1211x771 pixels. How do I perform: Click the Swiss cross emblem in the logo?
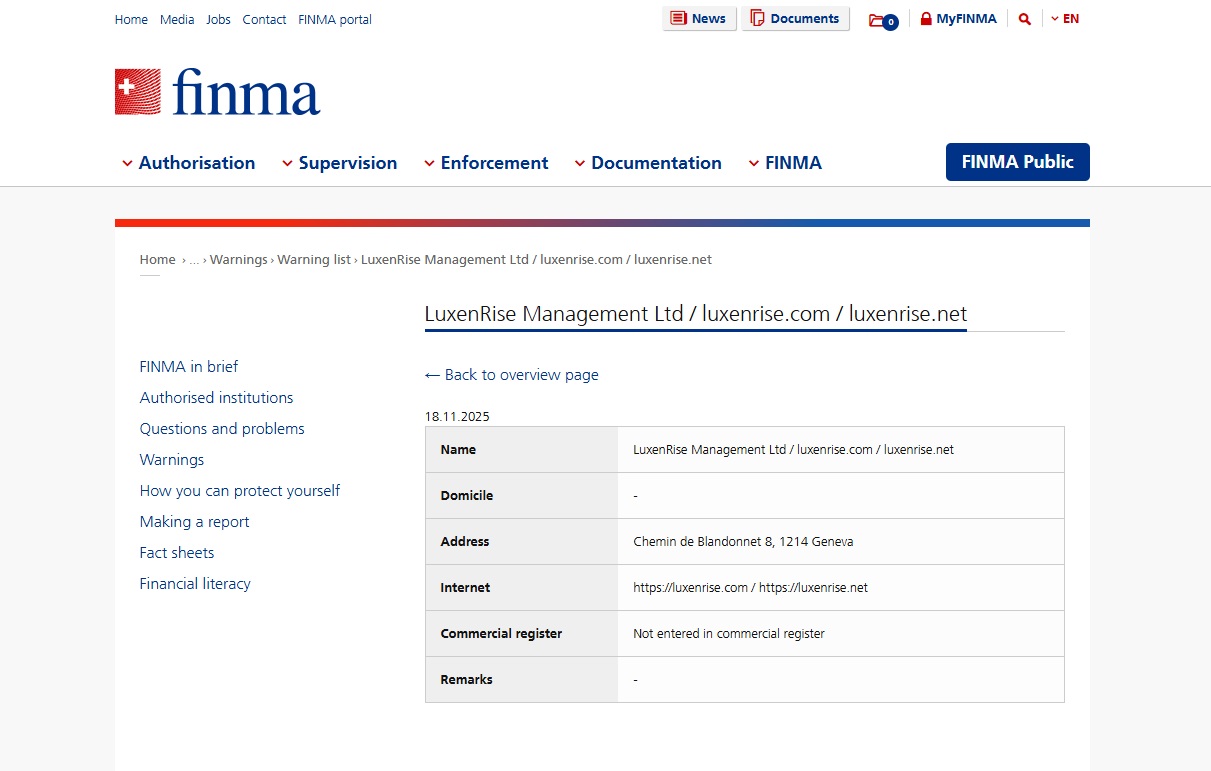click(137, 89)
